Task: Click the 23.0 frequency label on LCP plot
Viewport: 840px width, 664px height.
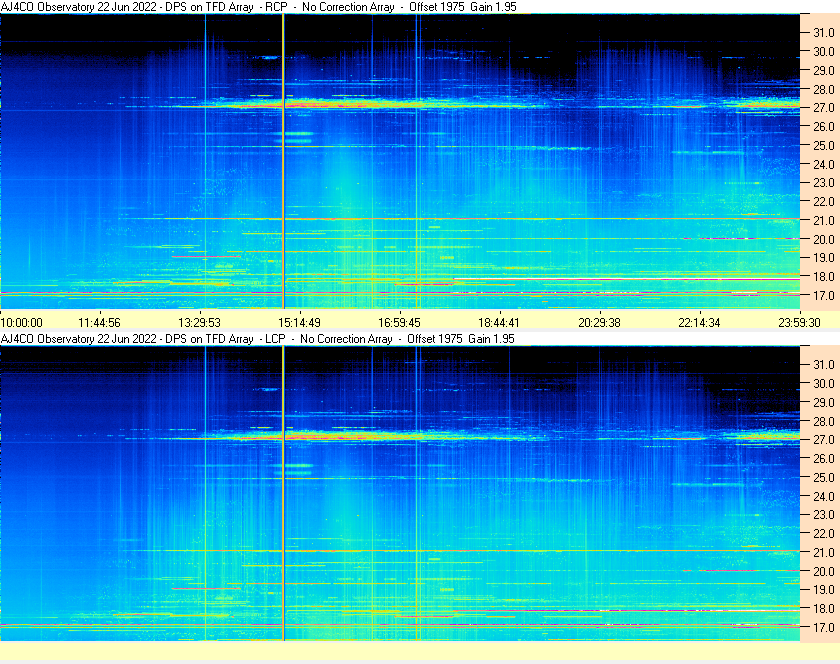Action: (x=824, y=514)
